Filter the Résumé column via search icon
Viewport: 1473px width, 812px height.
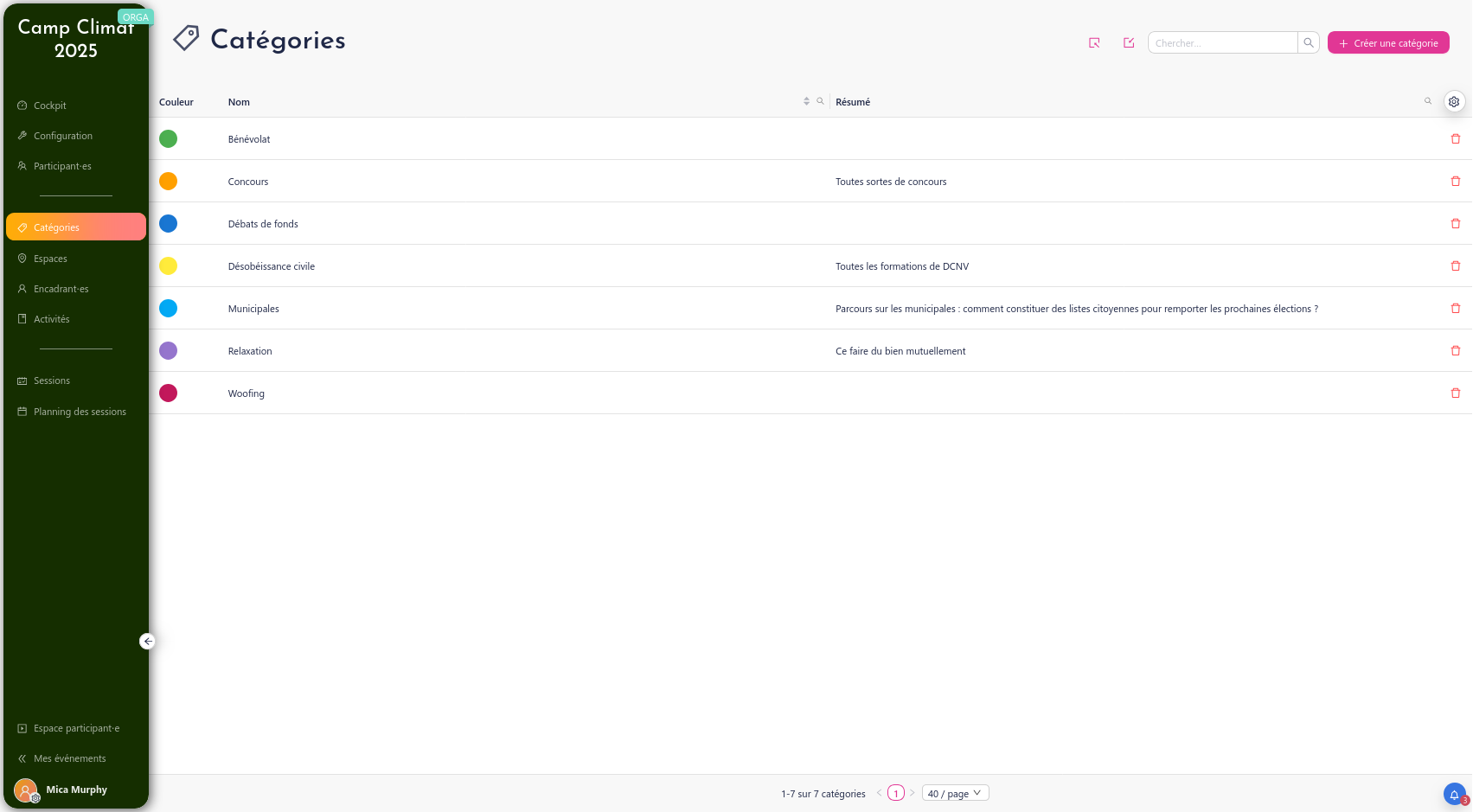pyautogui.click(x=1428, y=102)
